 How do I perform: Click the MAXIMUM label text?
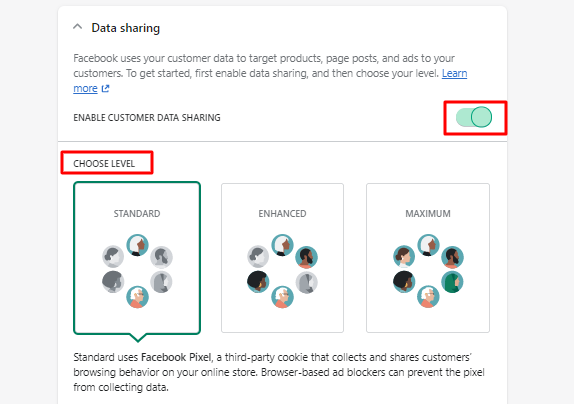coord(428,214)
